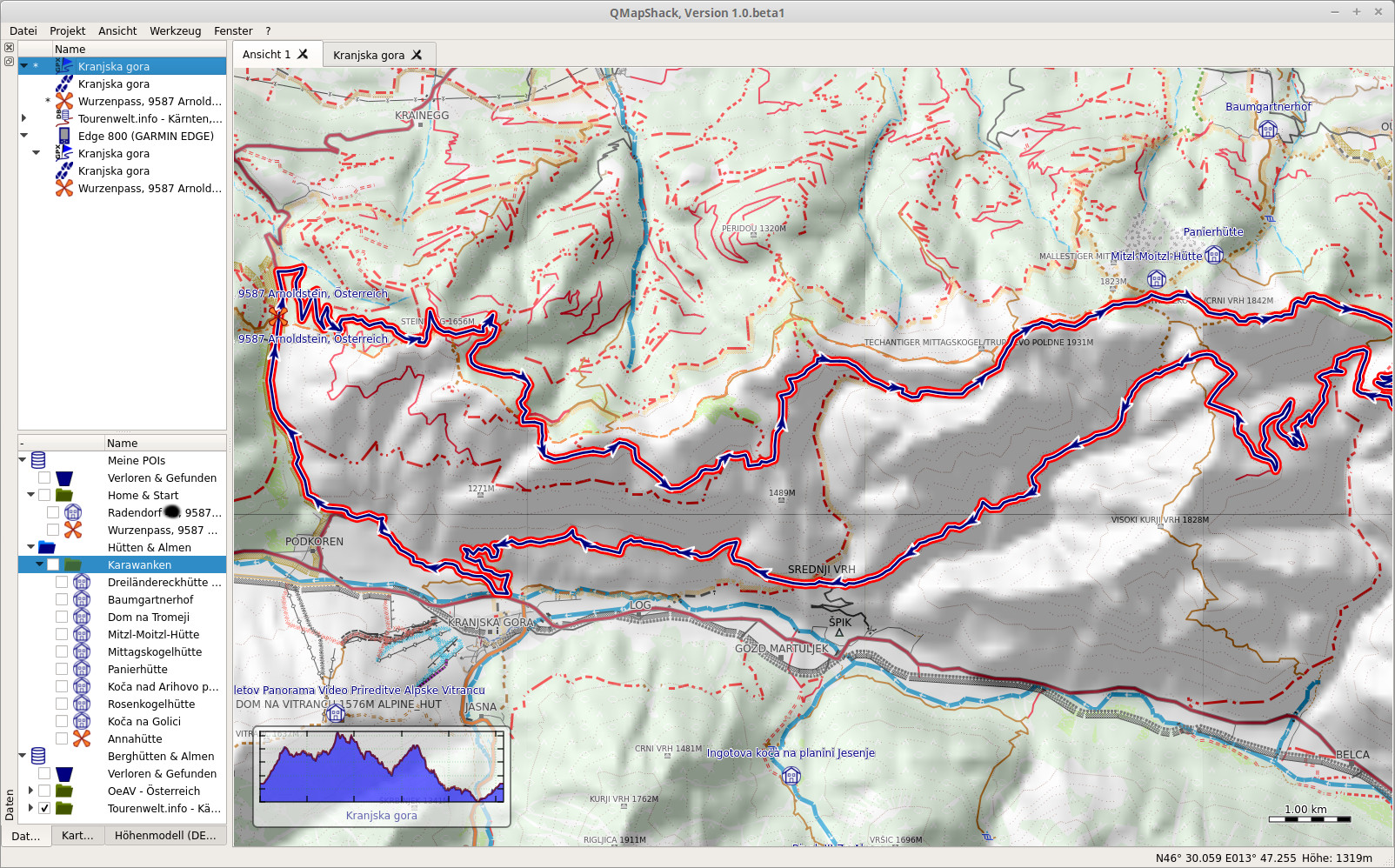Open the Fenster menu

pyautogui.click(x=233, y=30)
